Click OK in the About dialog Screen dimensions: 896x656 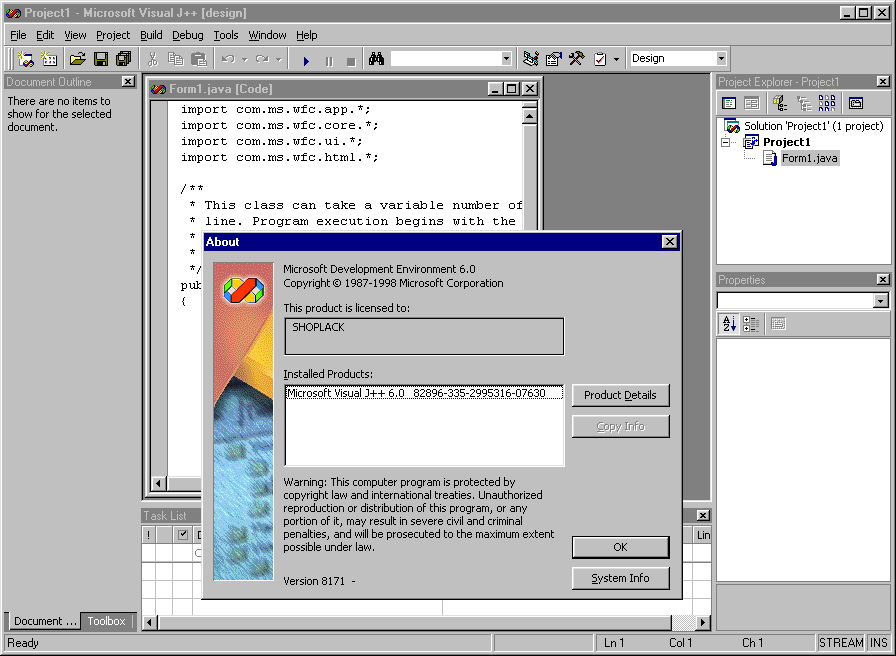(621, 547)
